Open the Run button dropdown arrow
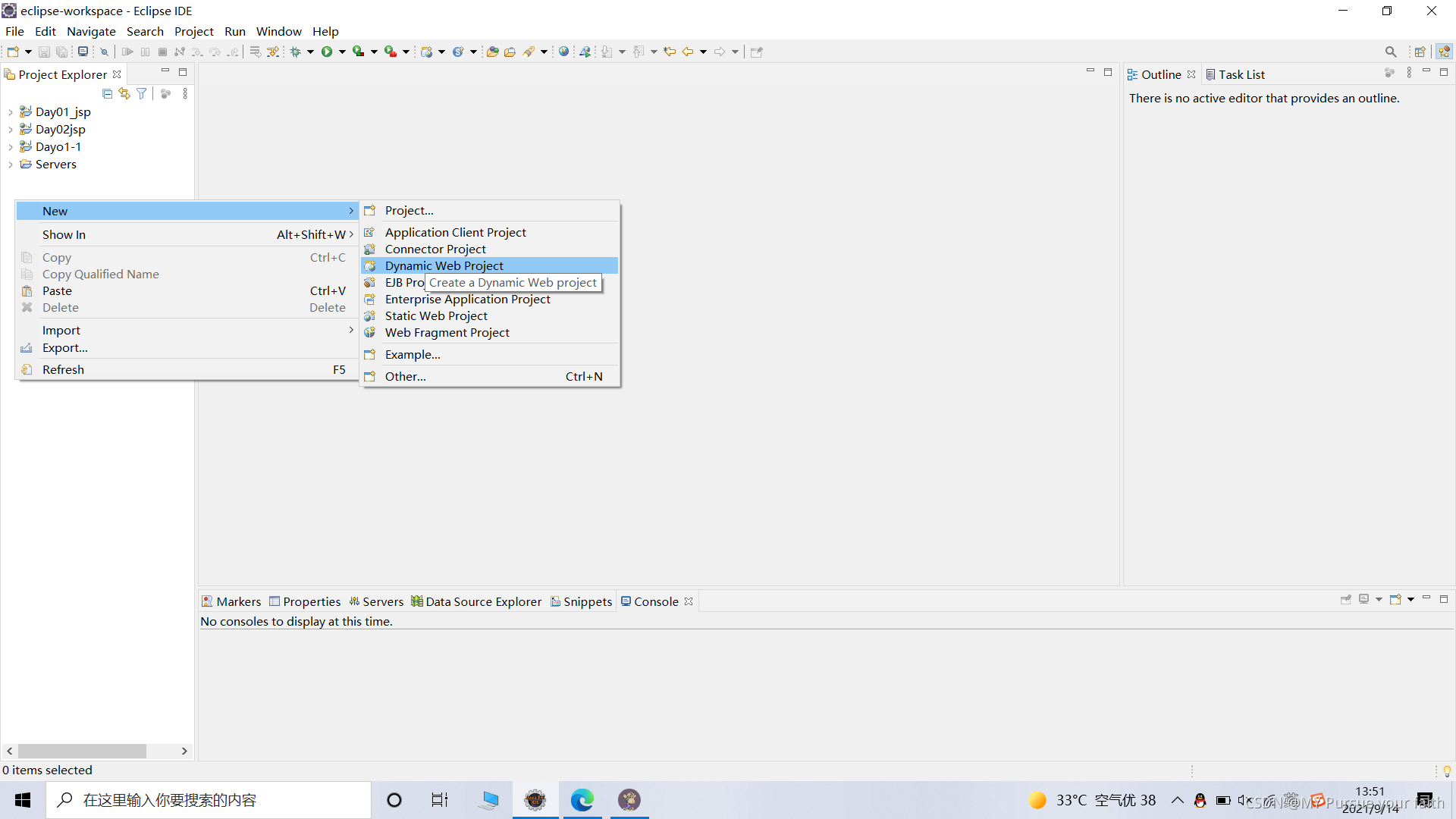 coord(342,52)
